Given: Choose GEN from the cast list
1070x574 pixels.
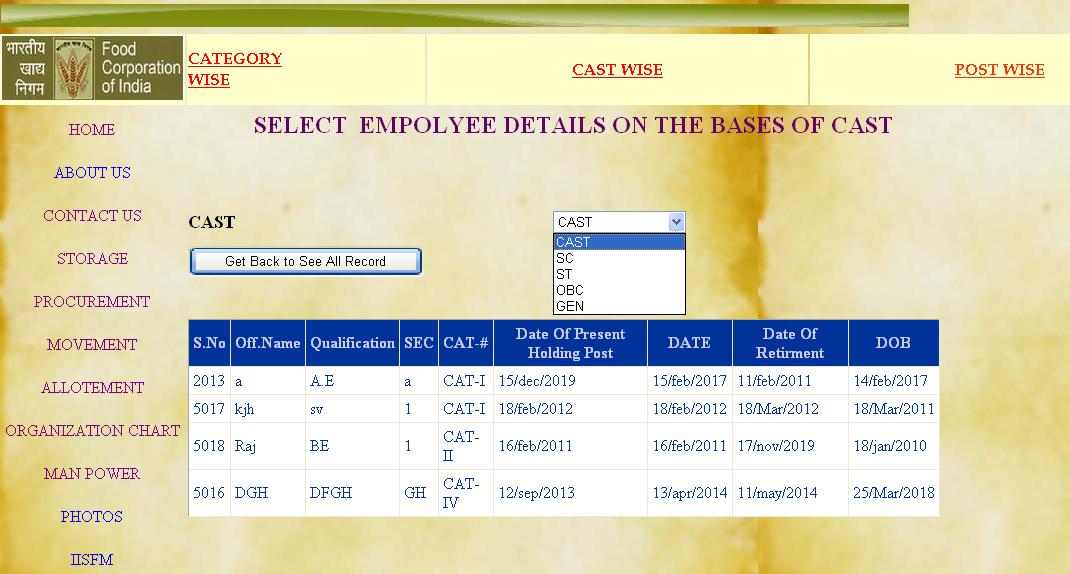Looking at the screenshot, I should click(x=619, y=306).
